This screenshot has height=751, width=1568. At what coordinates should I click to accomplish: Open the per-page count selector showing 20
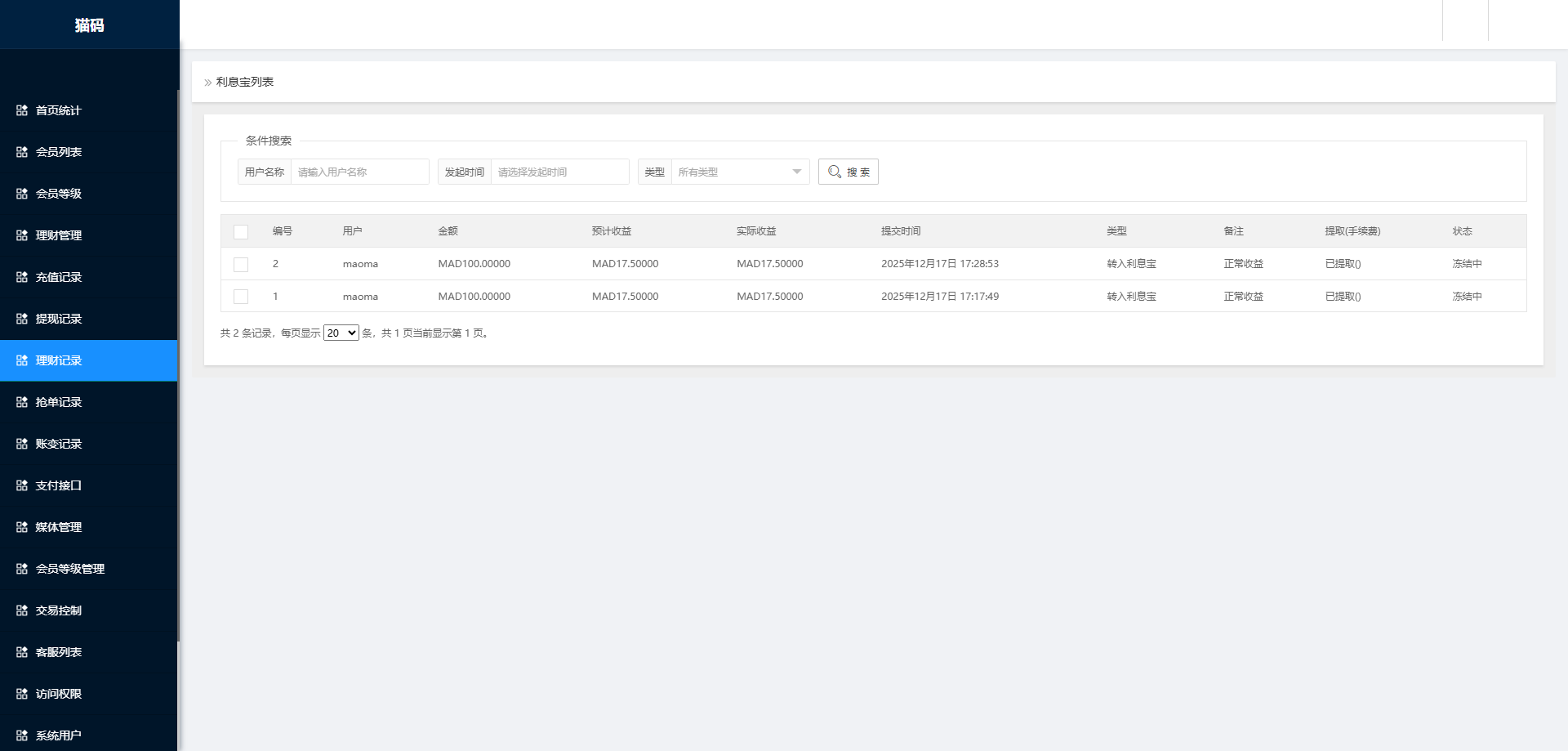coord(341,333)
